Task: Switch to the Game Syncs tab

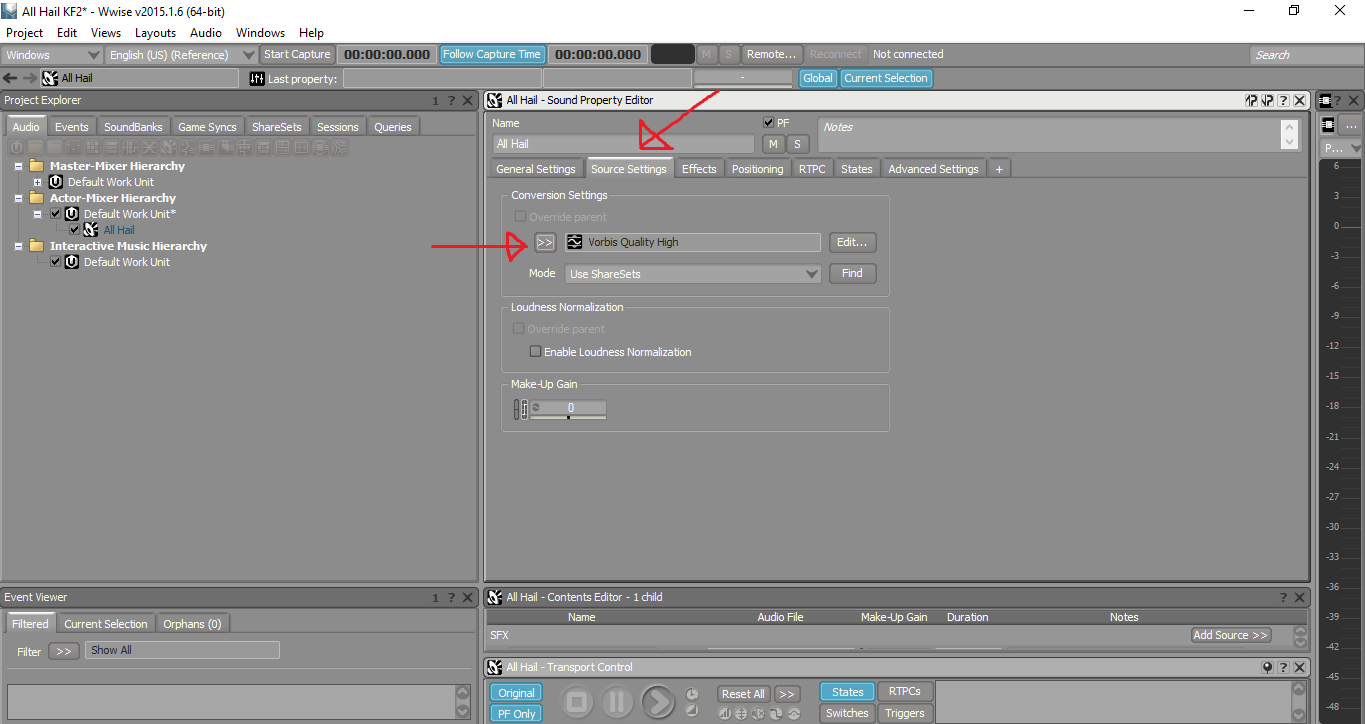Action: [x=208, y=127]
